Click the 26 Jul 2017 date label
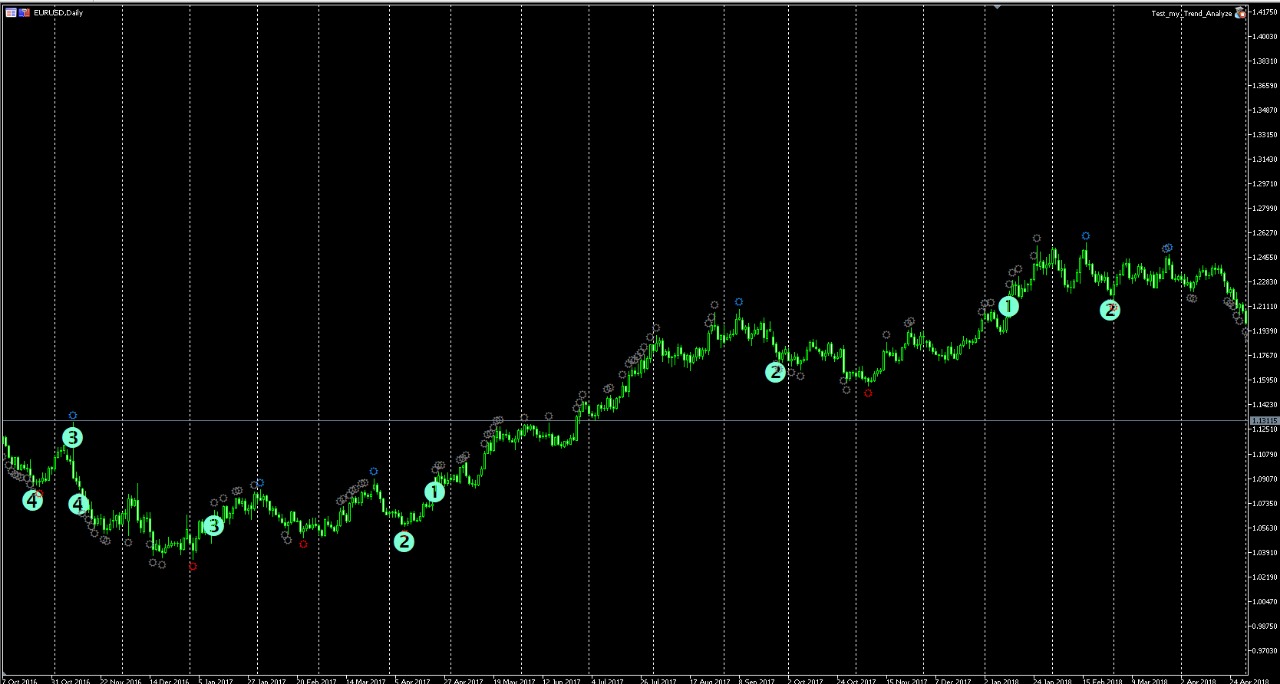The image size is (1280, 684). pos(658,680)
